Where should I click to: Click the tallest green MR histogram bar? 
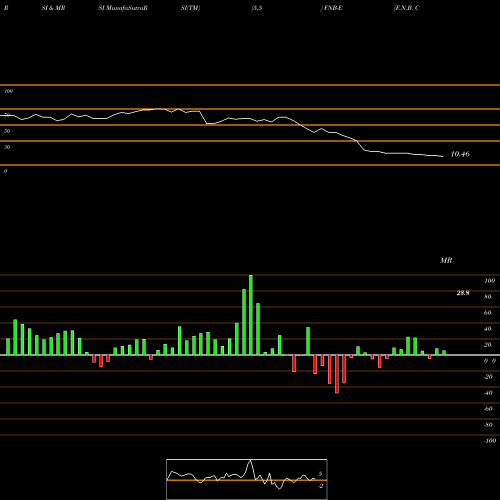pos(251,315)
